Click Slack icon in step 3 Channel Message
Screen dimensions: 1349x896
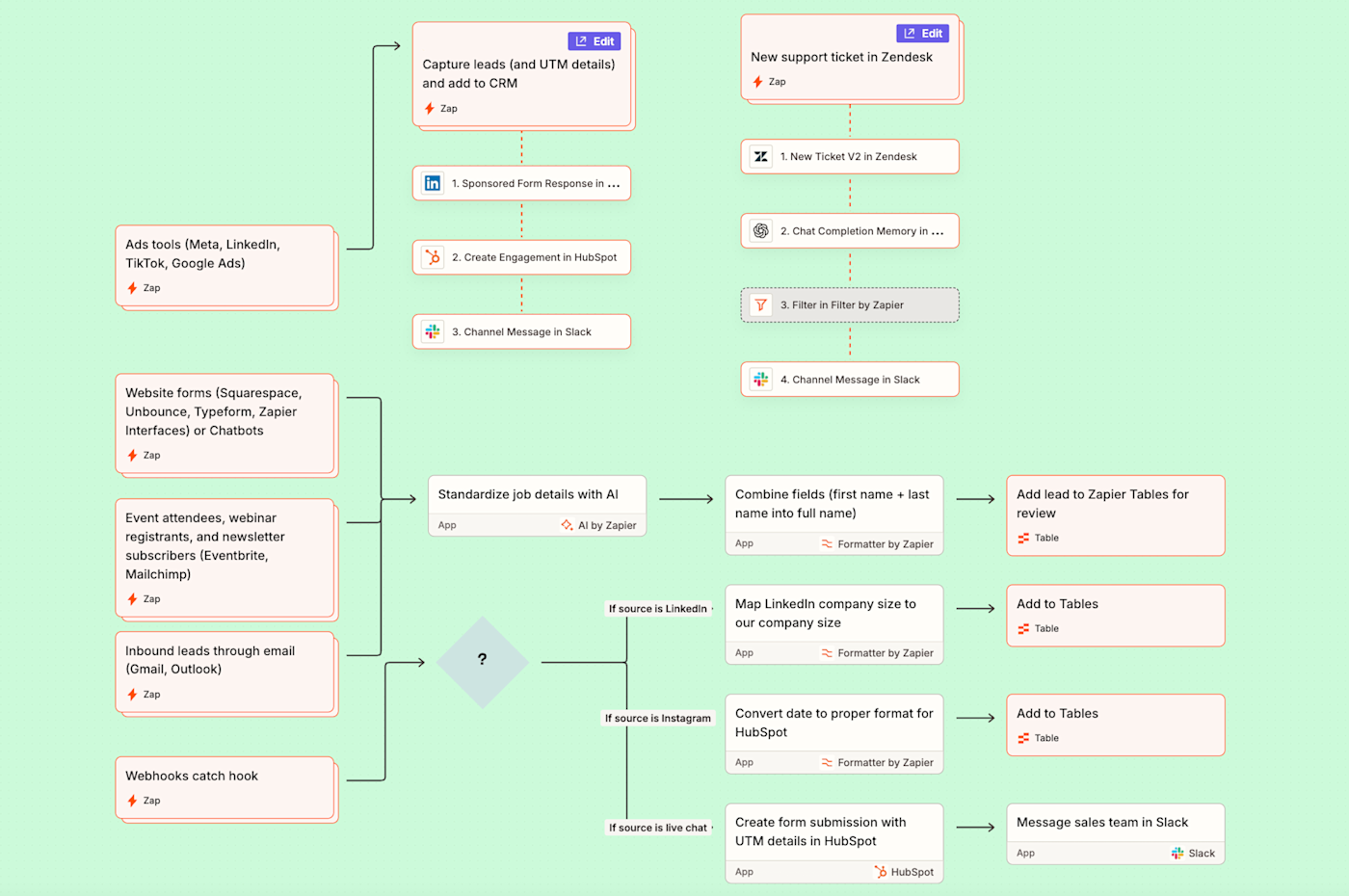click(x=433, y=331)
